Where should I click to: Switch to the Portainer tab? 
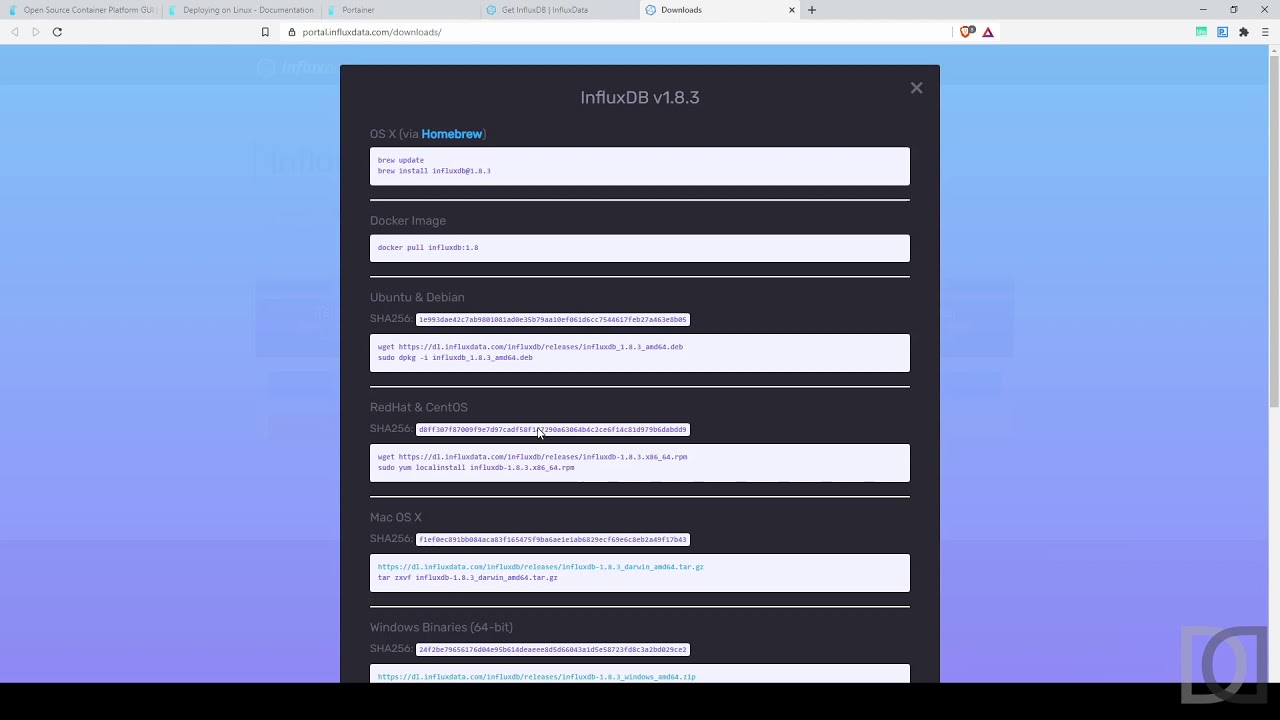pos(400,10)
